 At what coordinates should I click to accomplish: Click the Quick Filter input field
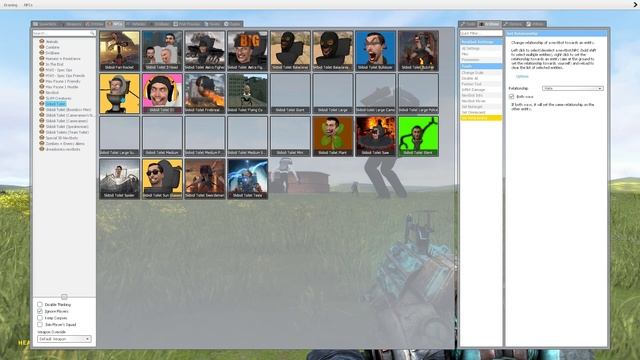coord(481,33)
